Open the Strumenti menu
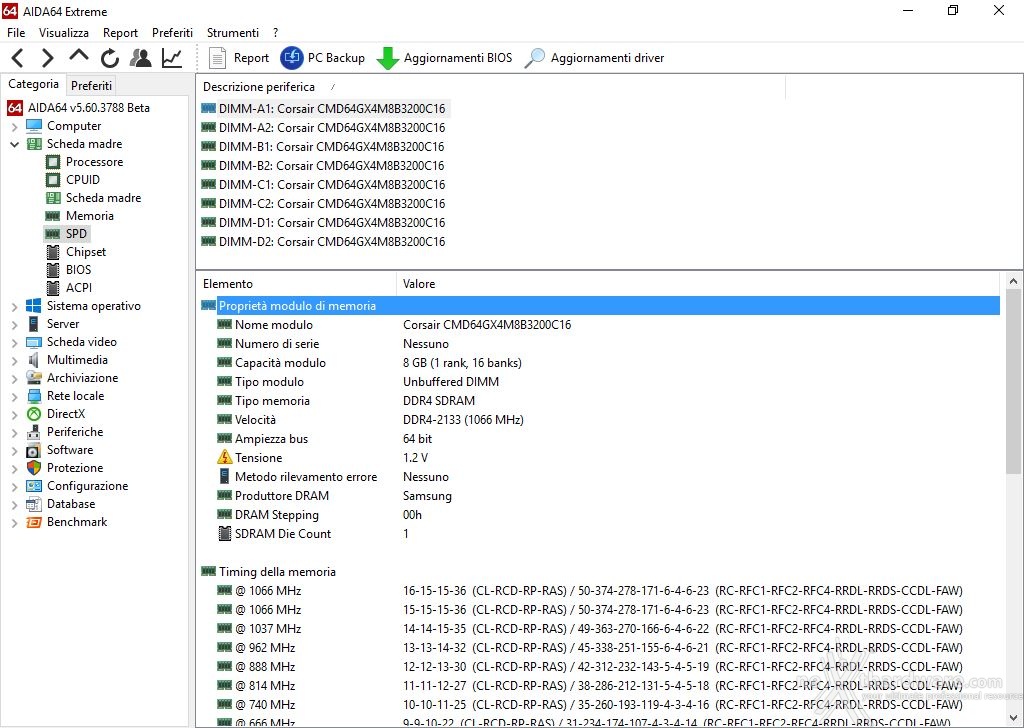This screenshot has height=728, width=1024. pyautogui.click(x=232, y=33)
